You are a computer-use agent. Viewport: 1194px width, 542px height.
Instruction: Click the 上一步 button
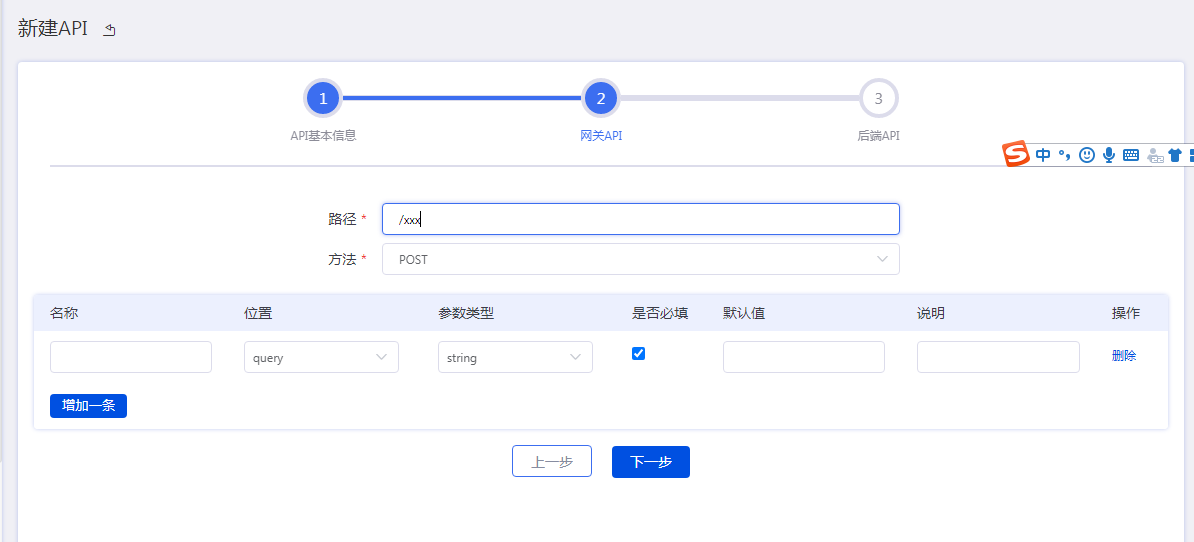[552, 462]
